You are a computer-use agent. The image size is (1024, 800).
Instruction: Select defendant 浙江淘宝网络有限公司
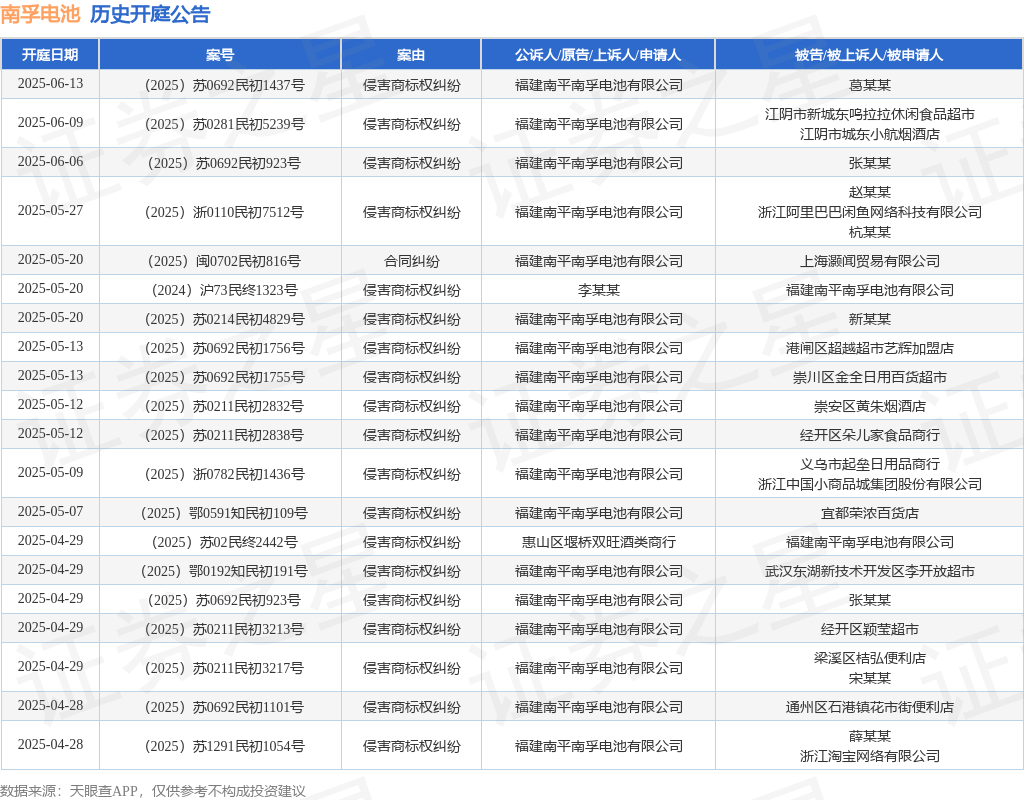pyautogui.click(x=870, y=756)
